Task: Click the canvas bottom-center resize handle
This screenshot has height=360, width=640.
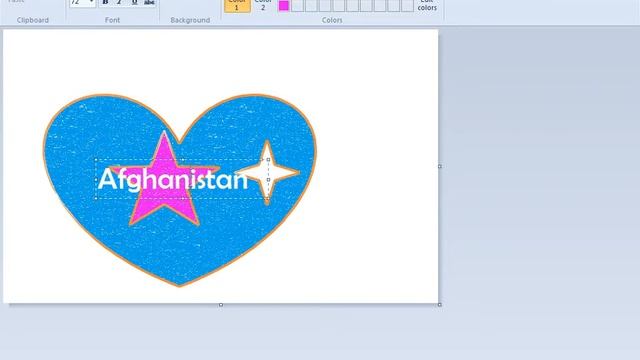Action: click(221, 305)
